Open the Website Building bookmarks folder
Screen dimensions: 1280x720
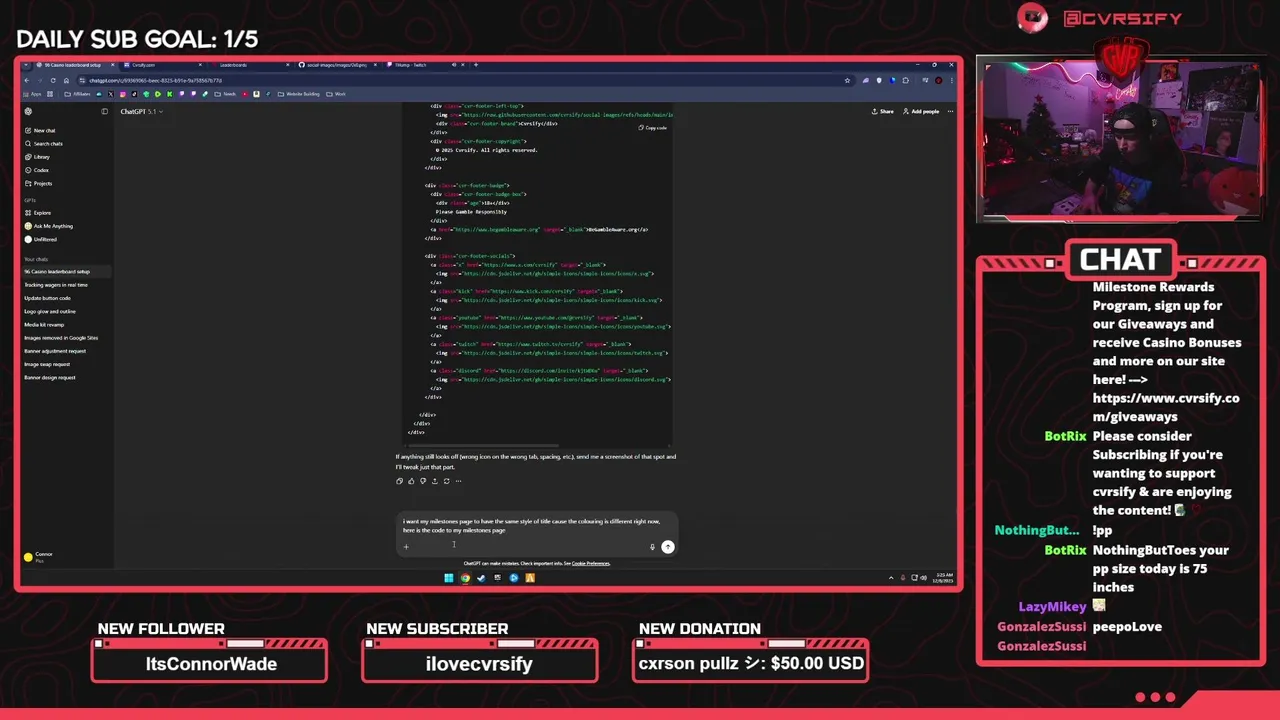coord(299,94)
